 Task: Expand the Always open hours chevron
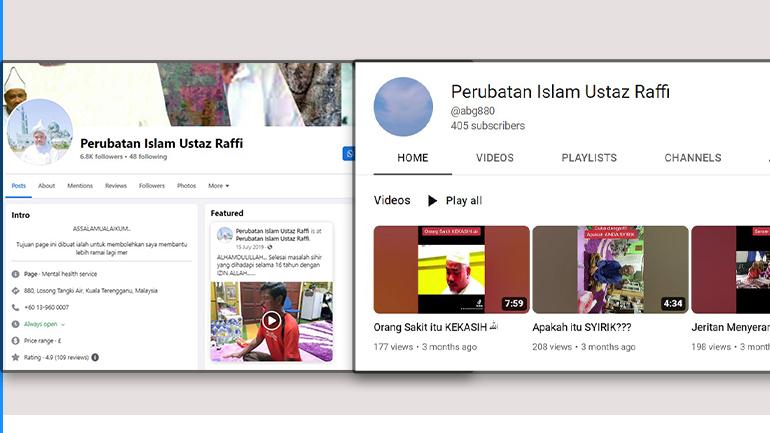(63, 325)
